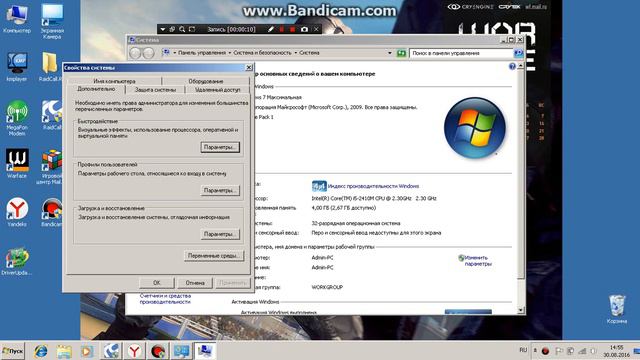Switch to Yandex browser in the taskbar
Screen dimensions: 640x360
click(134, 351)
